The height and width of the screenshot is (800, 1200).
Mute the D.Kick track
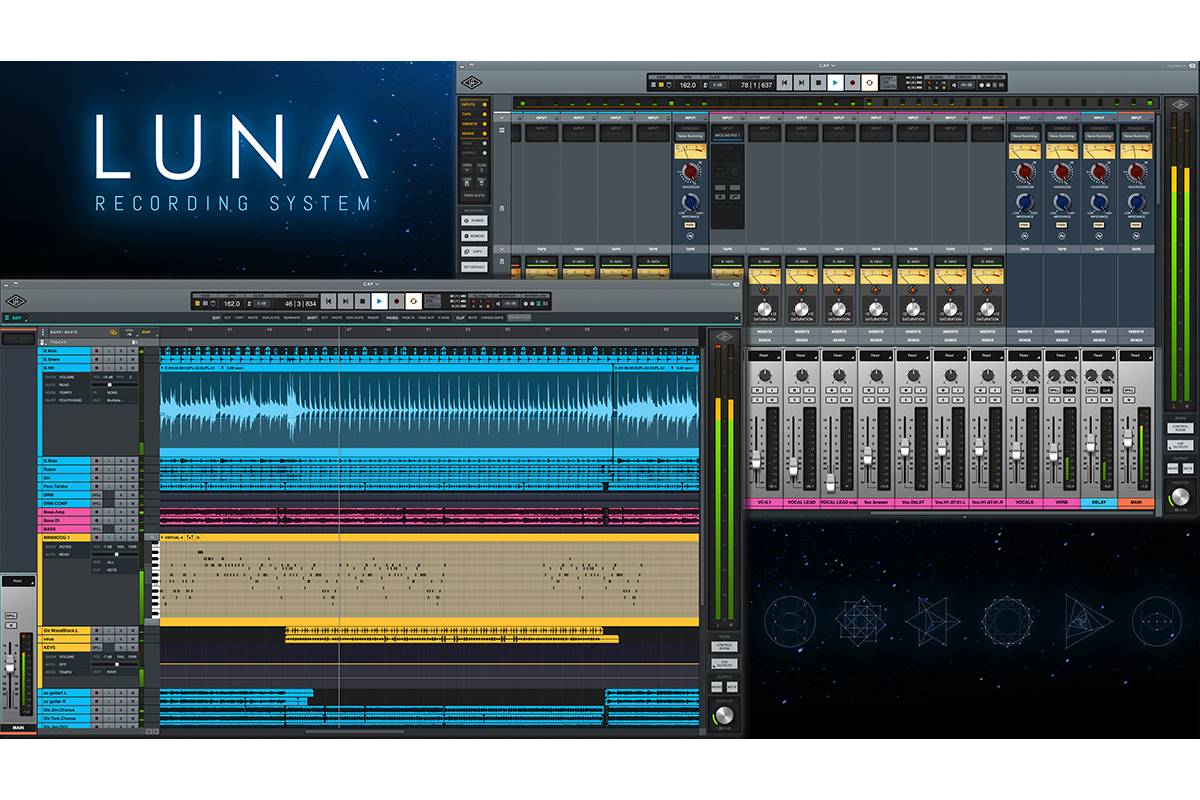pyautogui.click(x=133, y=350)
